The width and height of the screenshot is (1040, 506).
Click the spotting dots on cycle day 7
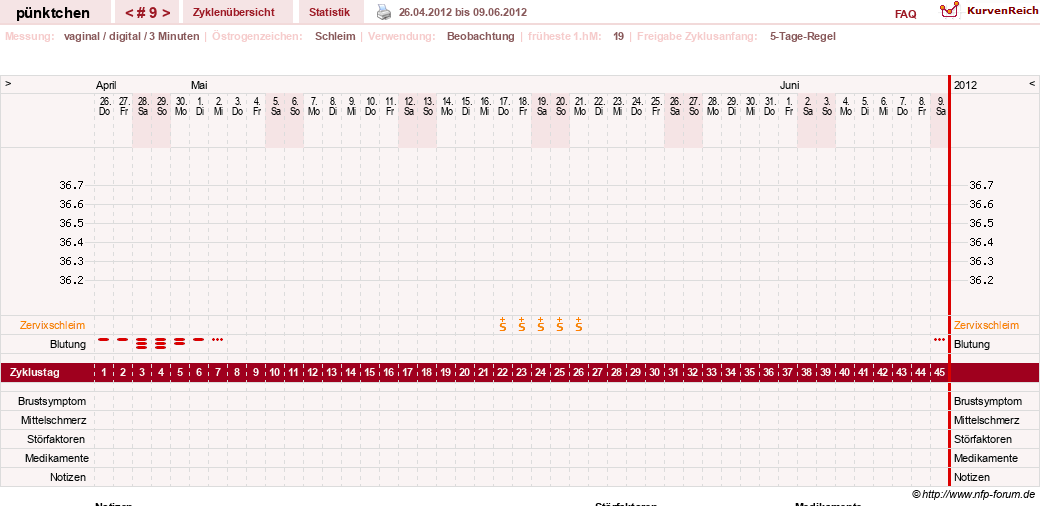[x=218, y=340]
